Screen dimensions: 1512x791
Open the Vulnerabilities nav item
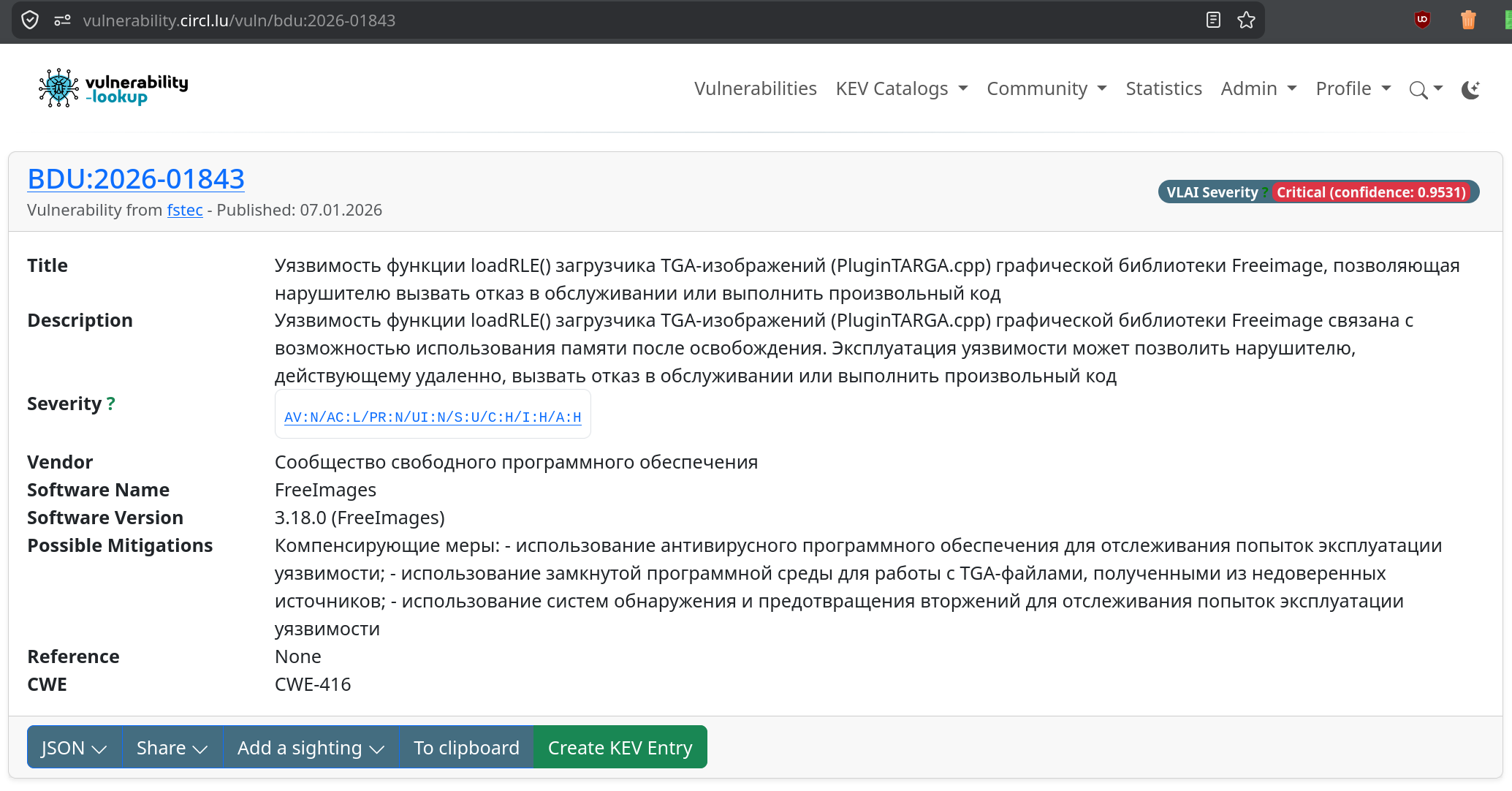point(755,88)
